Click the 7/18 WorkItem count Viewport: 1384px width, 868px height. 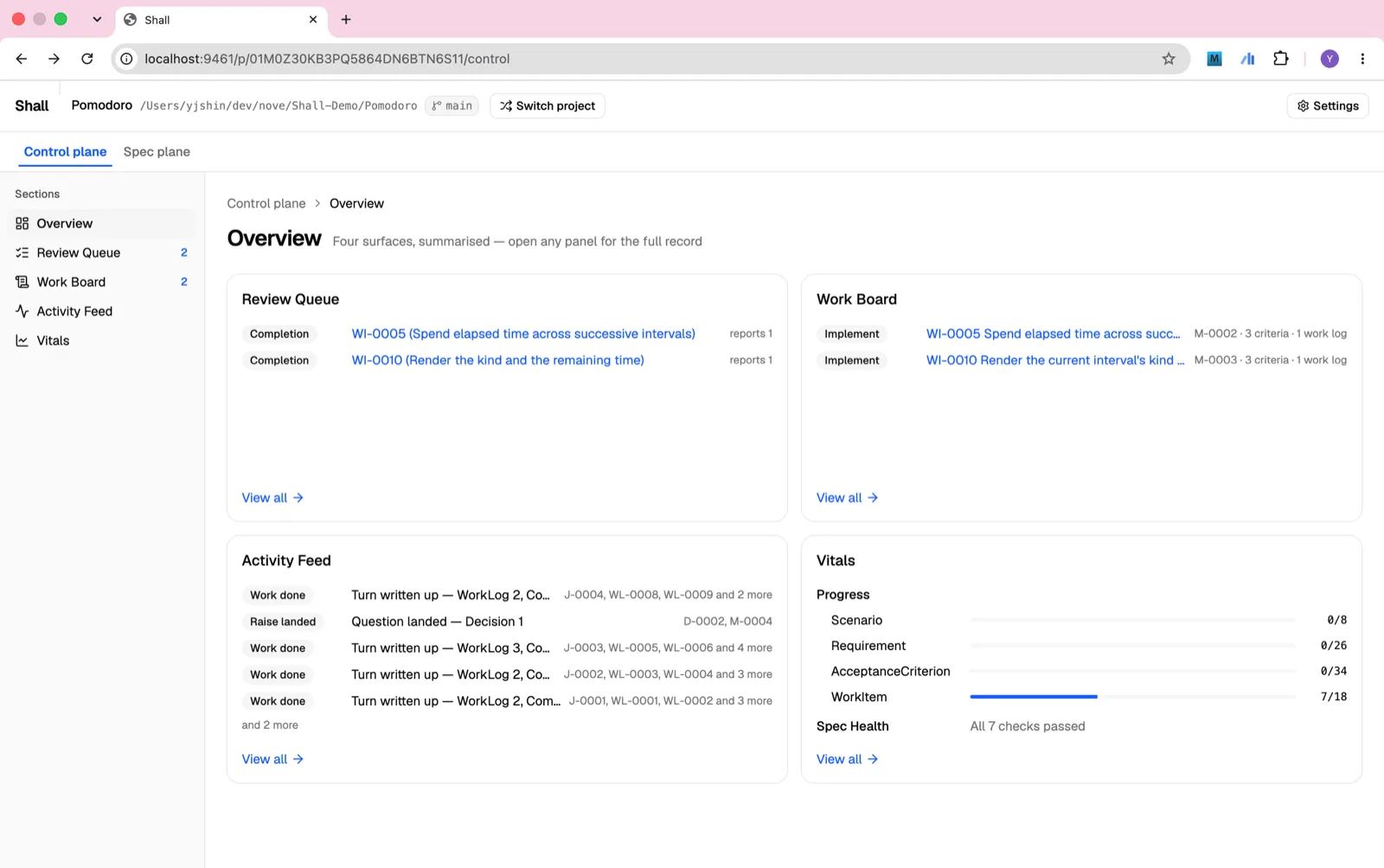pyautogui.click(x=1333, y=697)
